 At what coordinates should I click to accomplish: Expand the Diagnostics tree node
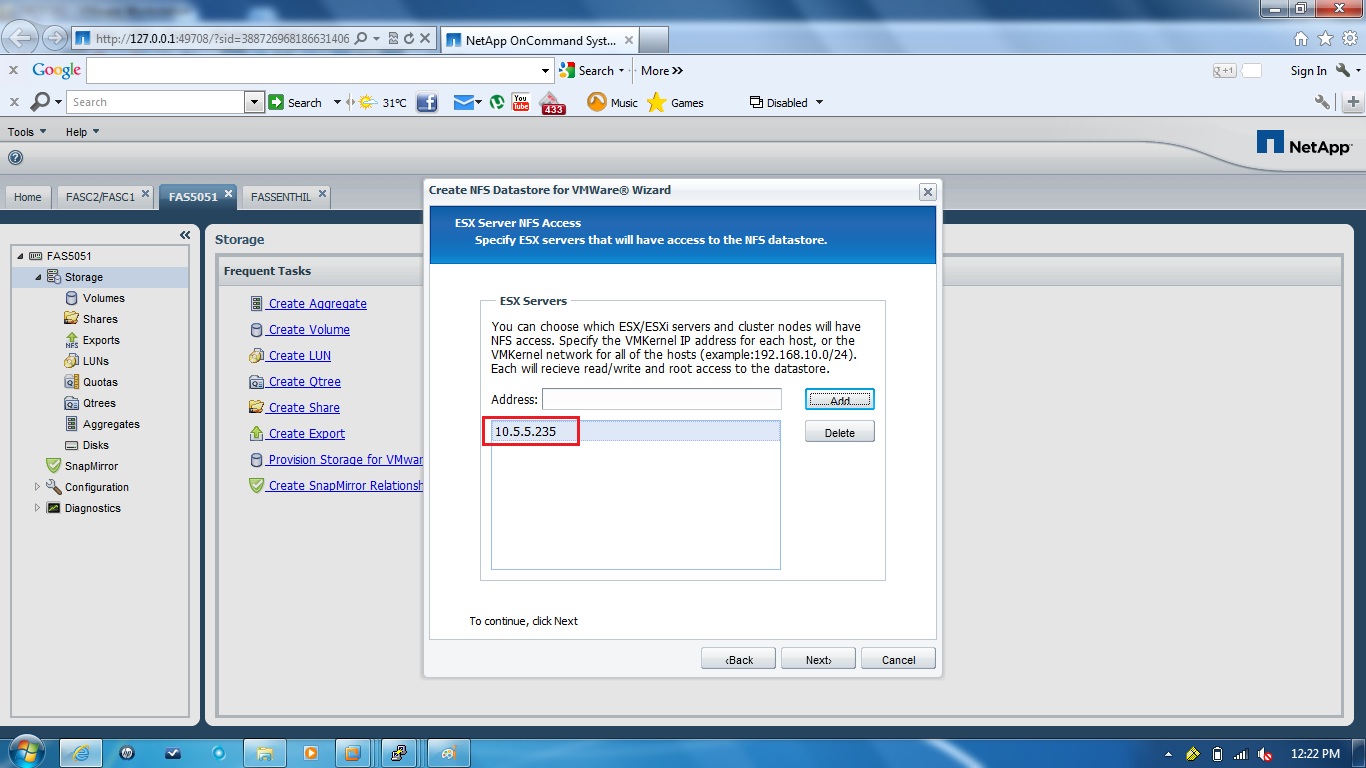pyautogui.click(x=39, y=508)
